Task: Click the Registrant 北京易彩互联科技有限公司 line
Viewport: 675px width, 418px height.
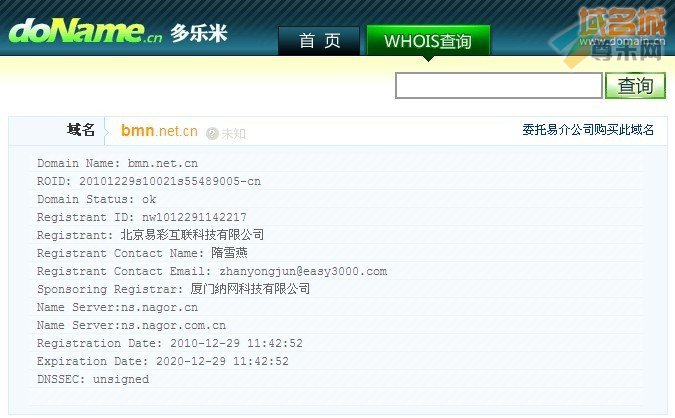Action: click(x=150, y=235)
